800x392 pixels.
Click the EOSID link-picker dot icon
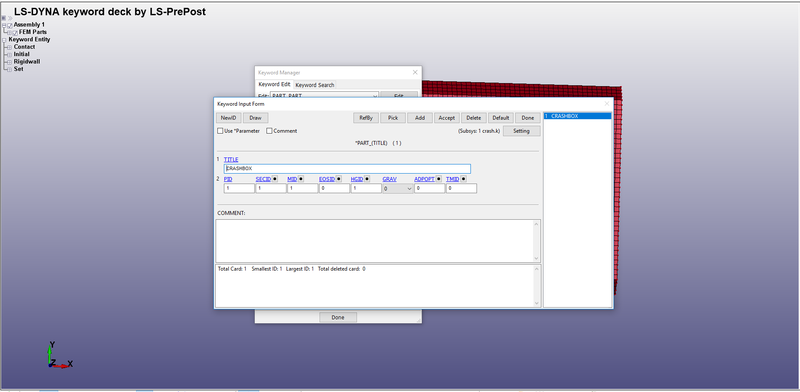[x=338, y=179]
